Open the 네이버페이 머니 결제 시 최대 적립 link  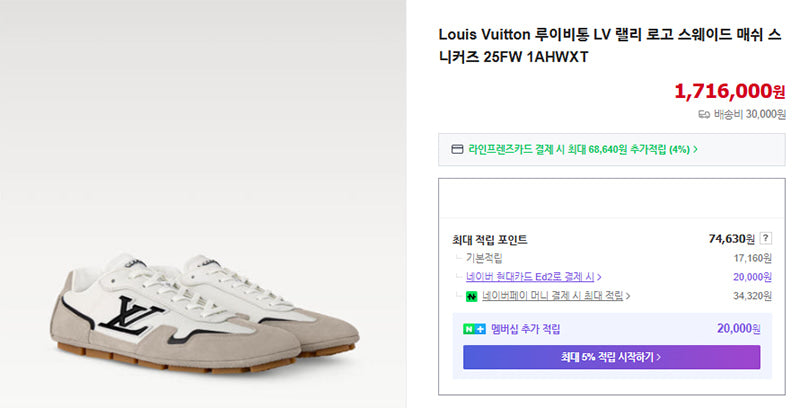click(553, 296)
